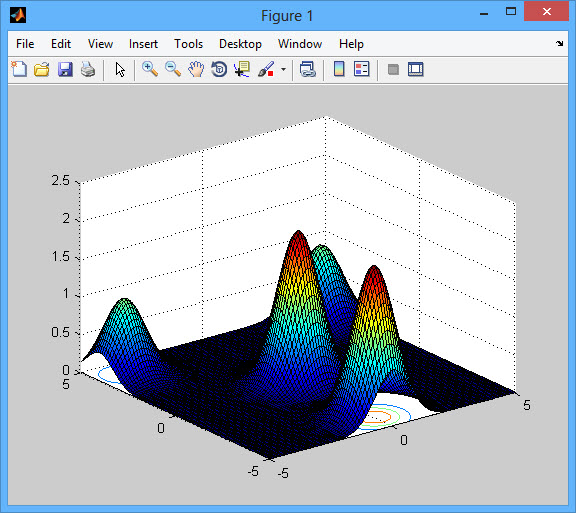Select the Edit Plot arrow tool

point(120,69)
